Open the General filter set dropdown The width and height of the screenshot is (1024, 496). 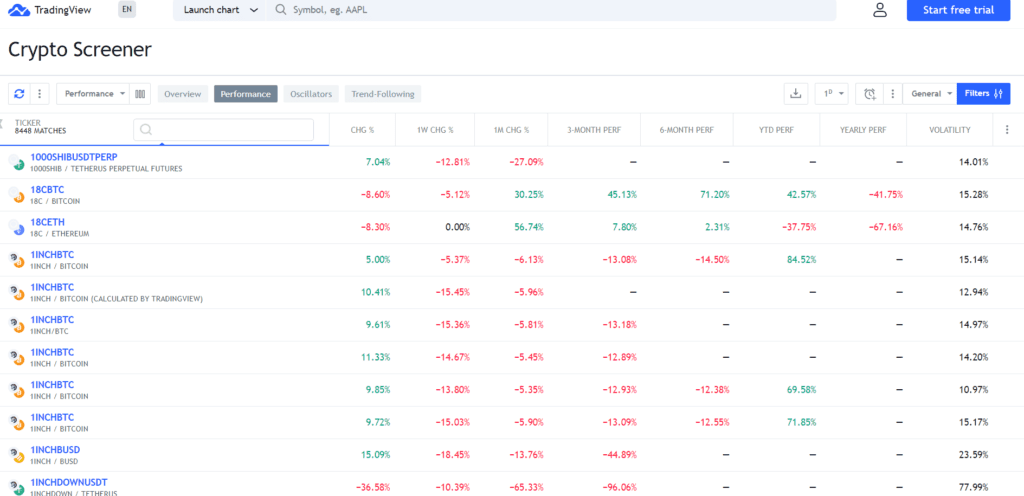click(930, 94)
